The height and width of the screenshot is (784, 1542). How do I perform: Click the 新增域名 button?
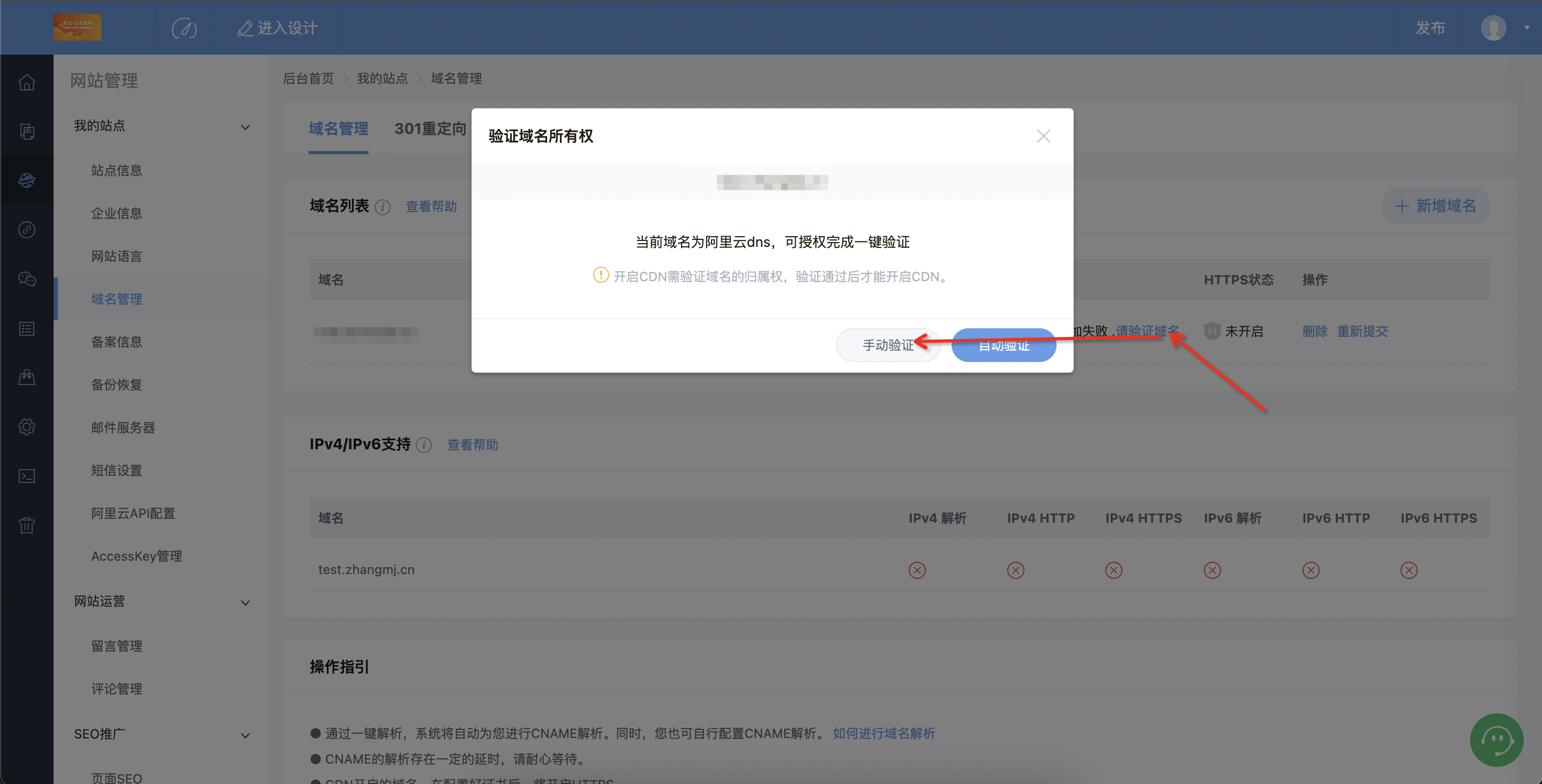click(1435, 207)
